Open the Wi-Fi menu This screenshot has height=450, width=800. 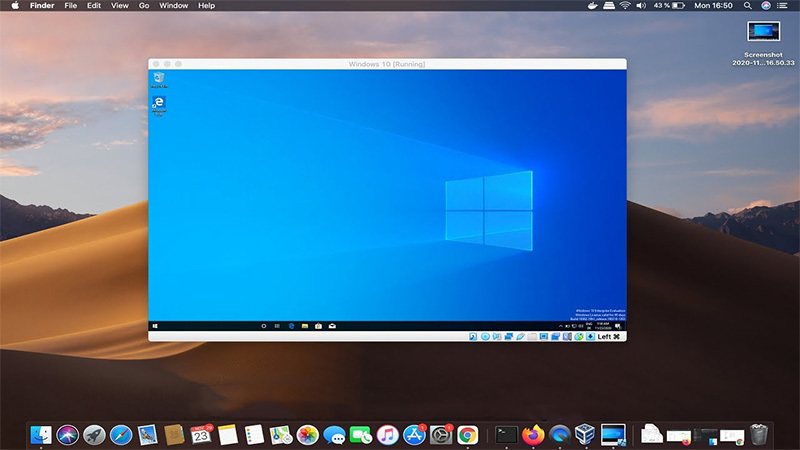625,6
